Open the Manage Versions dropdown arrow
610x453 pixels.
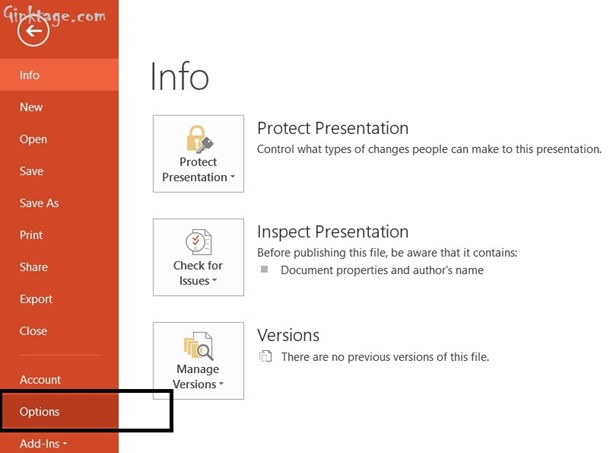(x=221, y=384)
